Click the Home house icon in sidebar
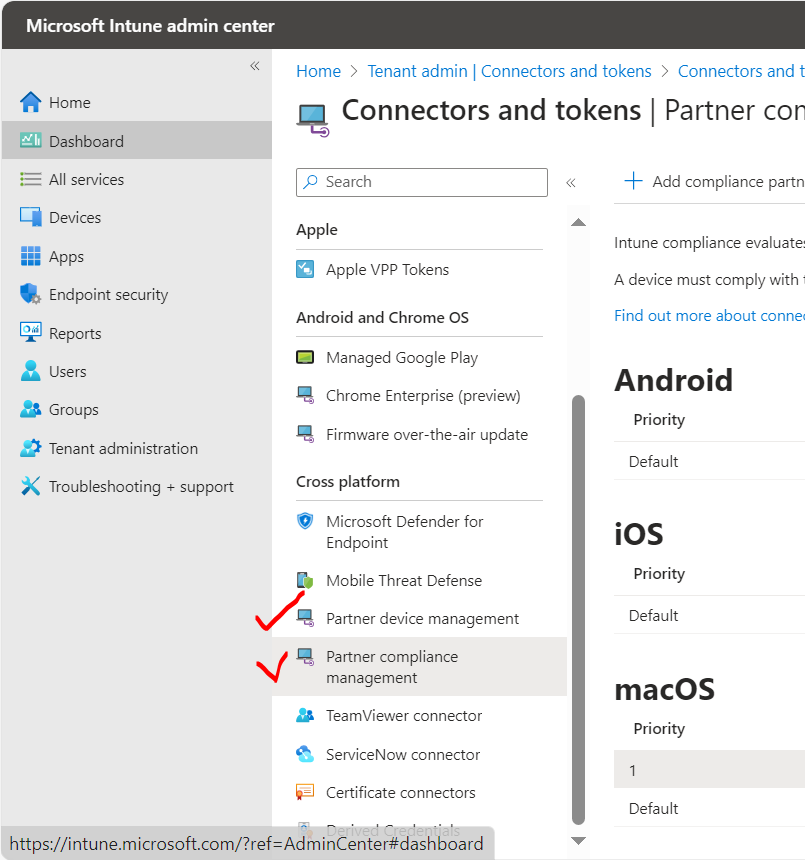The width and height of the screenshot is (805, 860). coord(30,102)
